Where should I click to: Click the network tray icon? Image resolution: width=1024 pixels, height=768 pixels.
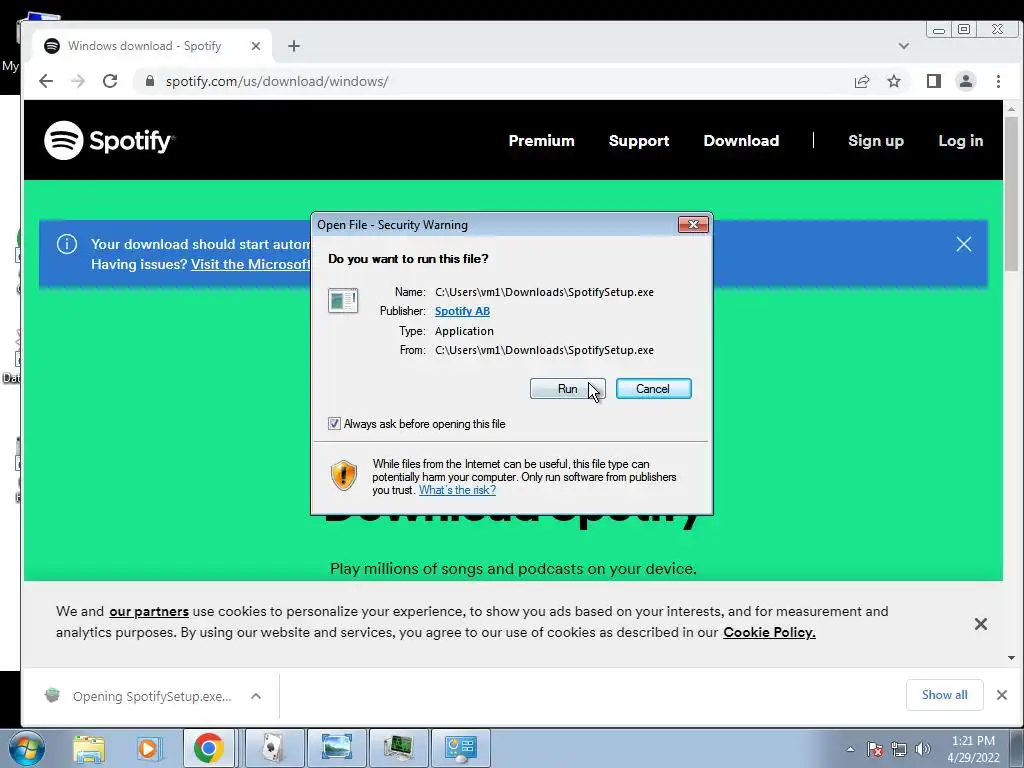pyautogui.click(x=899, y=749)
